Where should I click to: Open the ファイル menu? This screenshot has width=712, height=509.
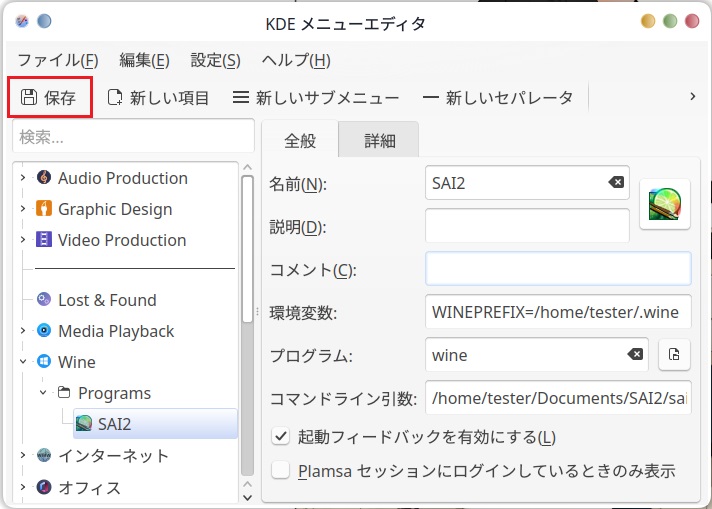pos(57,60)
